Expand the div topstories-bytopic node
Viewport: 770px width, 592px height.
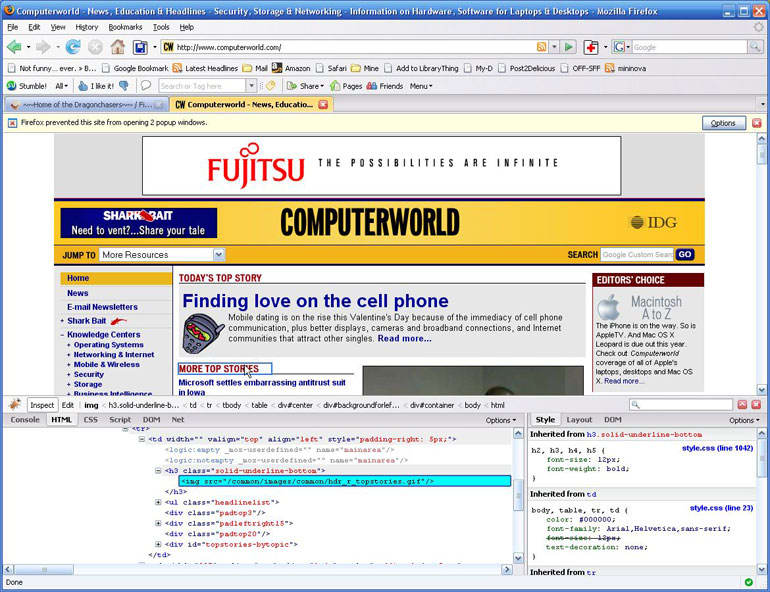(158, 544)
